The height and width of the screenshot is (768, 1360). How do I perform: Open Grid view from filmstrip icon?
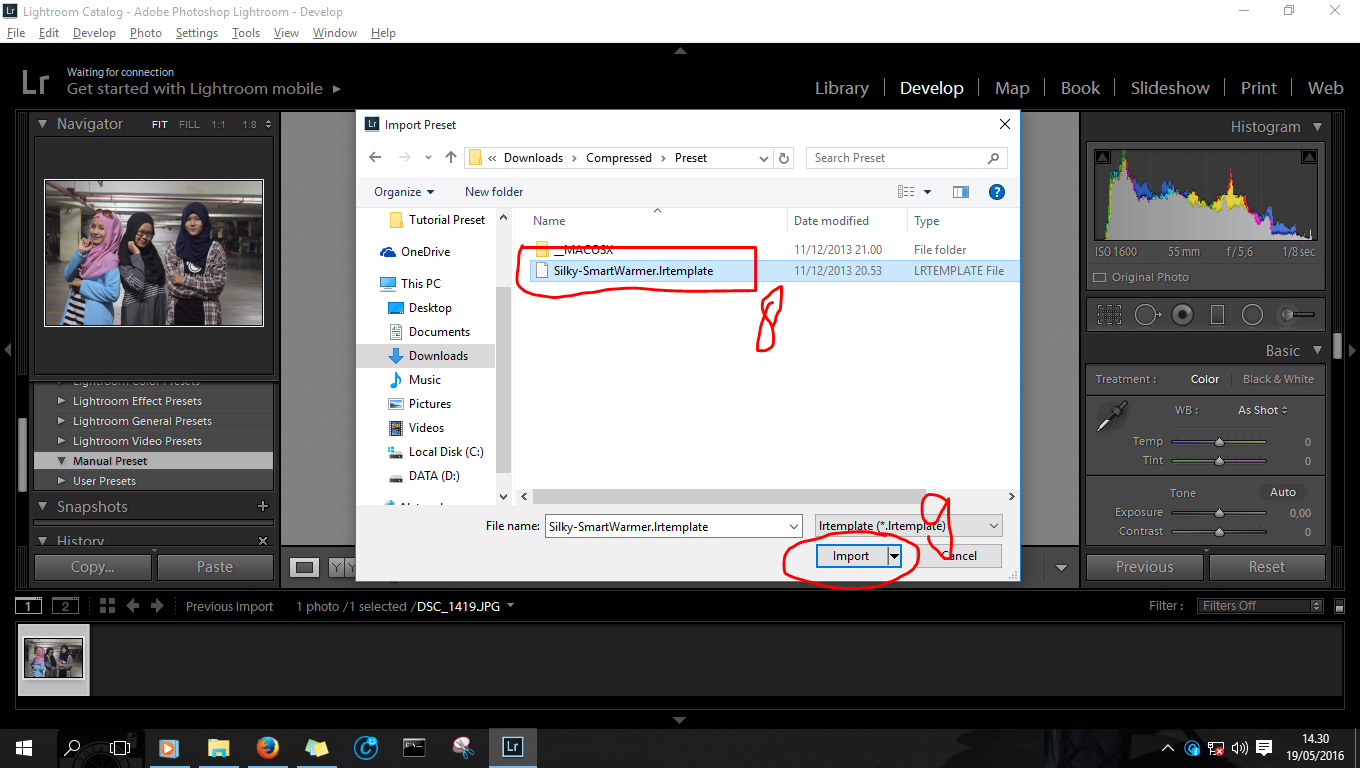click(108, 606)
